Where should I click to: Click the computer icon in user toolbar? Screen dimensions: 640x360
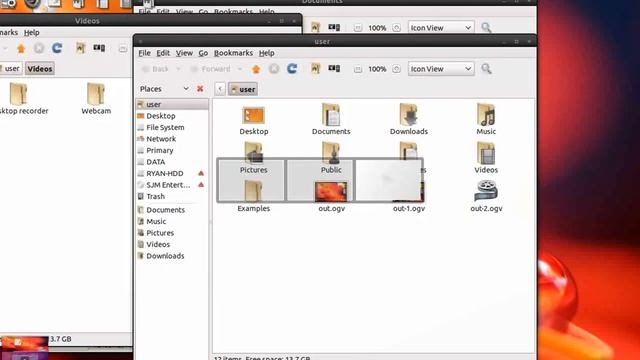[334, 69]
